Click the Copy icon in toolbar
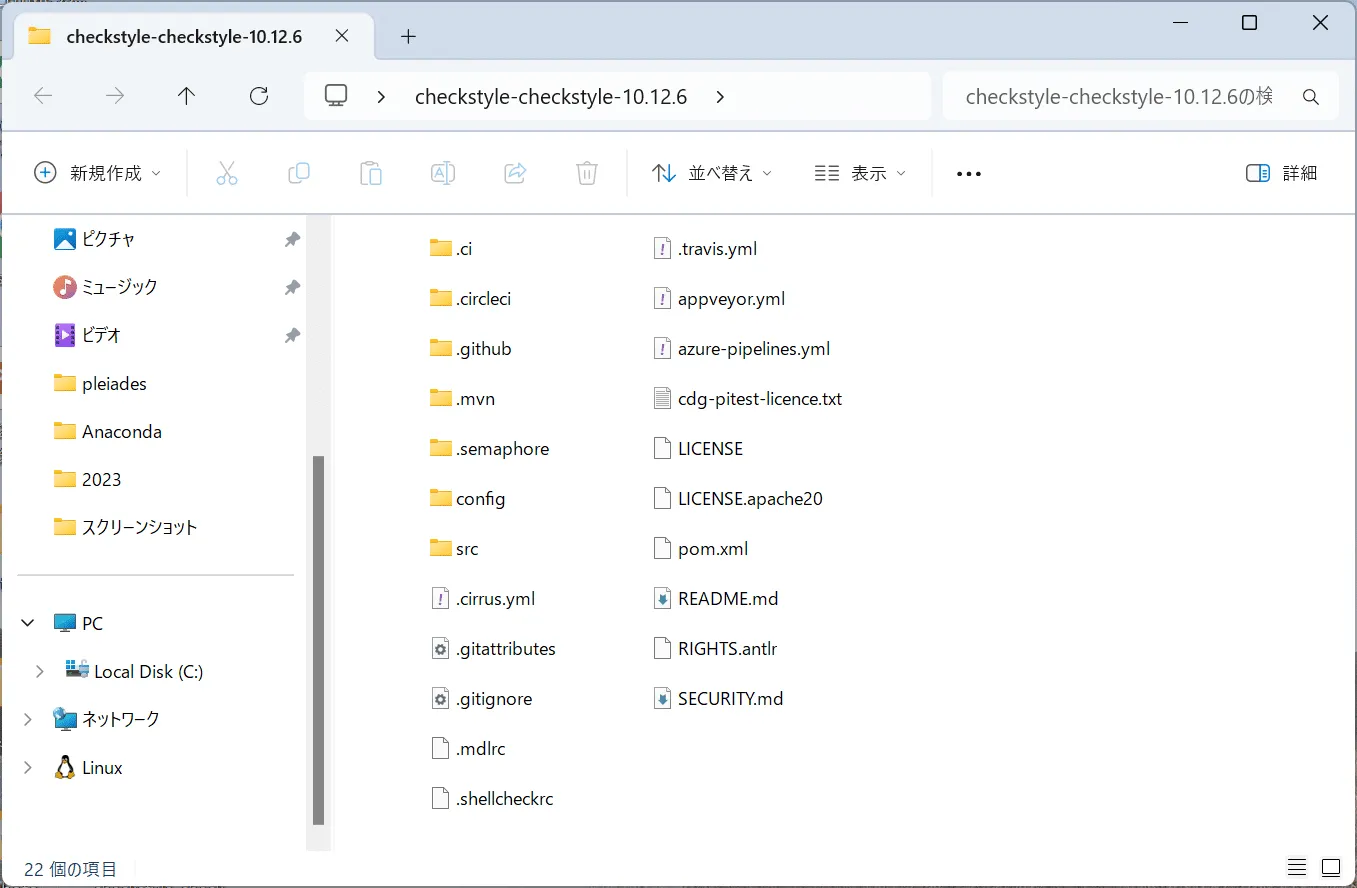This screenshot has height=888, width=1357. [x=299, y=173]
